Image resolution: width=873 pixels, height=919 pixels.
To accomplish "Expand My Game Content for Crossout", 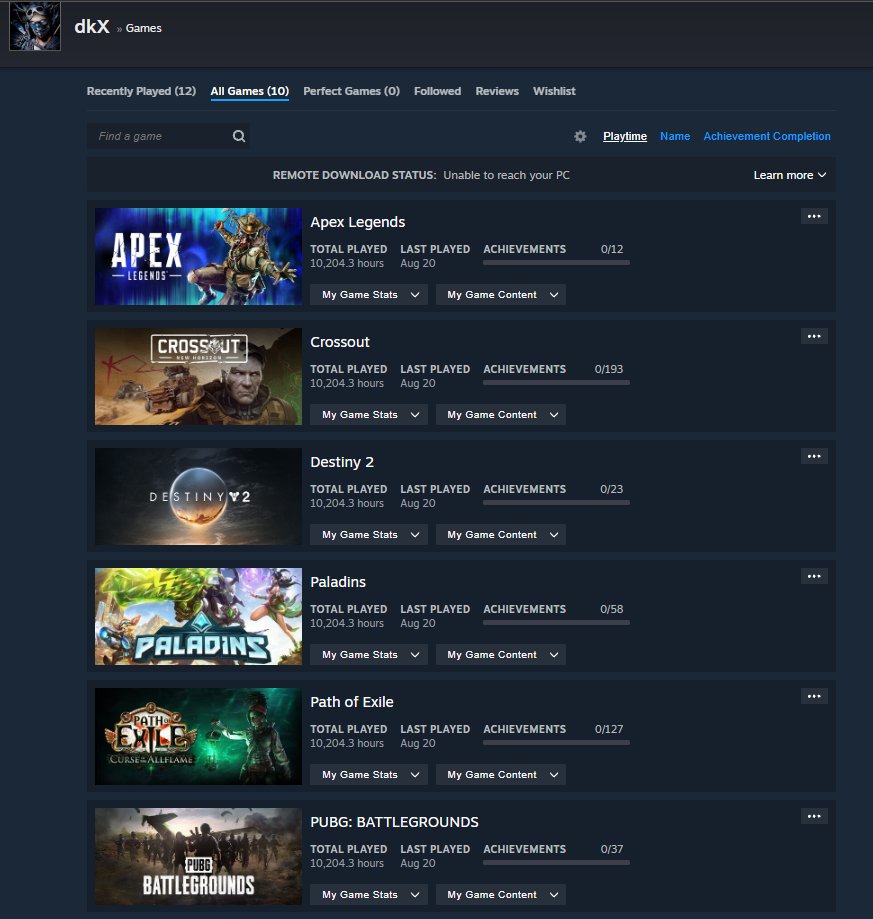I will click(x=500, y=414).
